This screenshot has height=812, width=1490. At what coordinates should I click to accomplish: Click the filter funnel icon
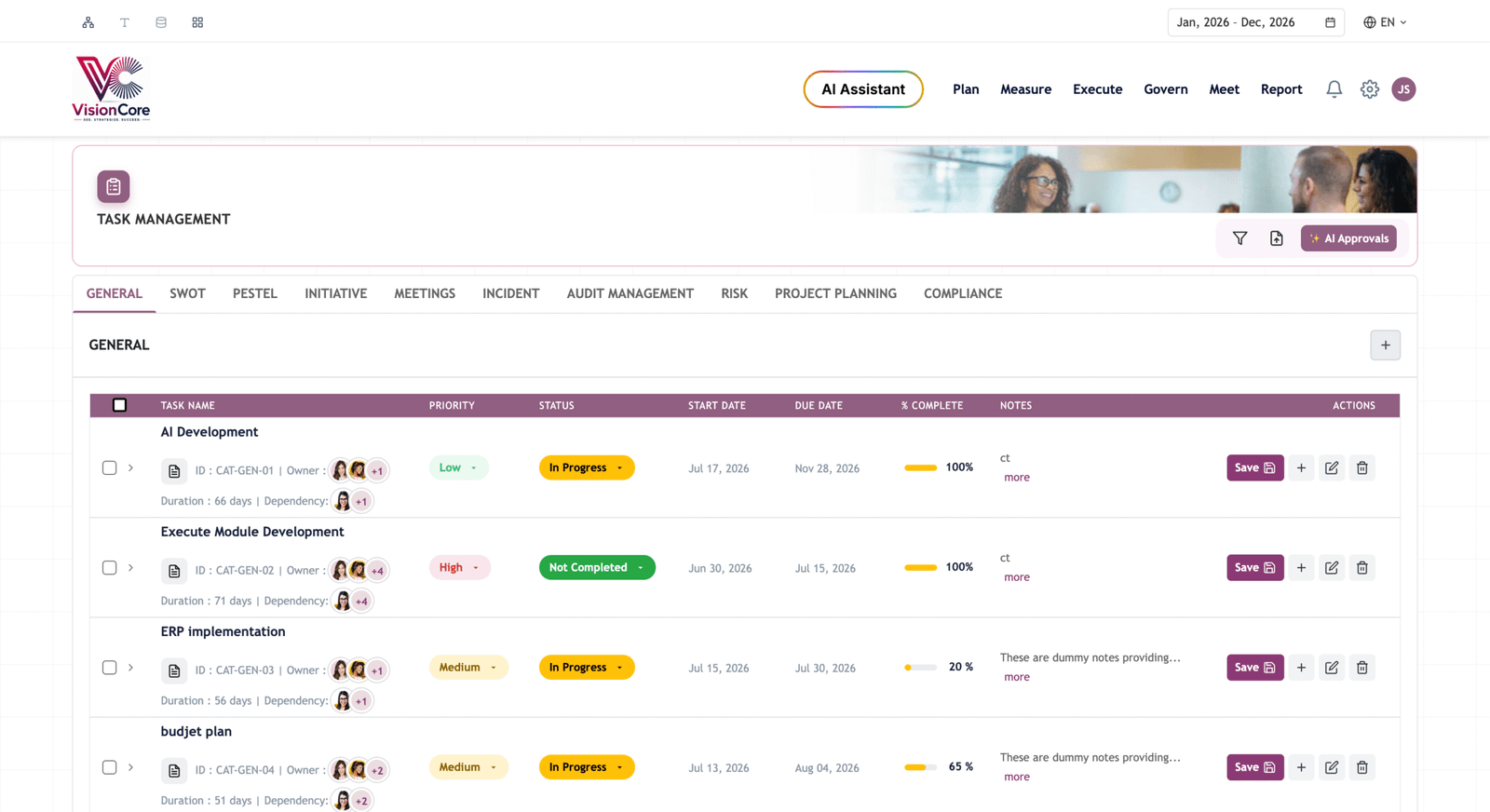1240,238
